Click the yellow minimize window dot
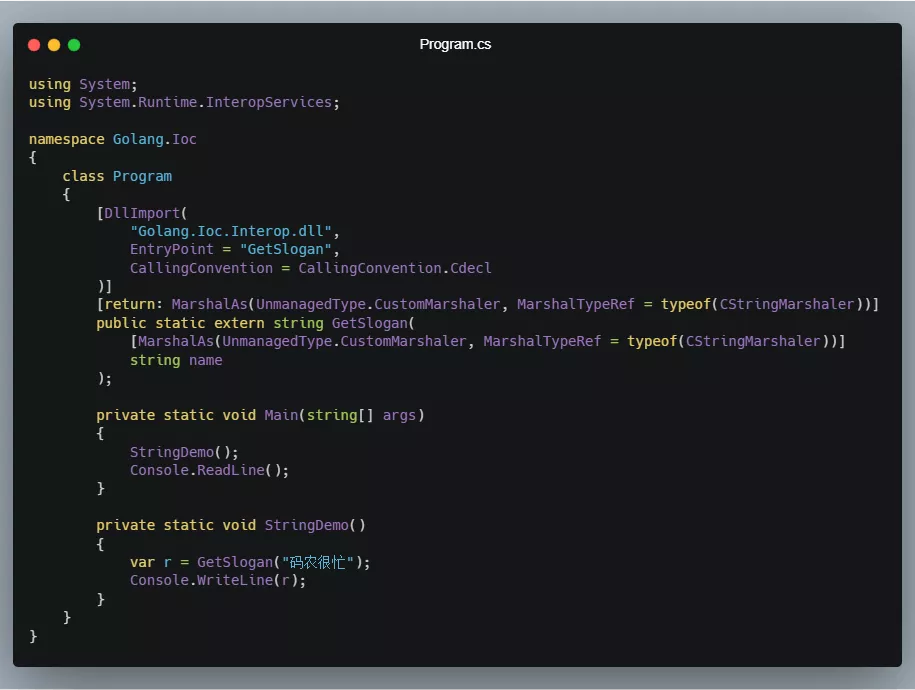 pyautogui.click(x=54, y=45)
